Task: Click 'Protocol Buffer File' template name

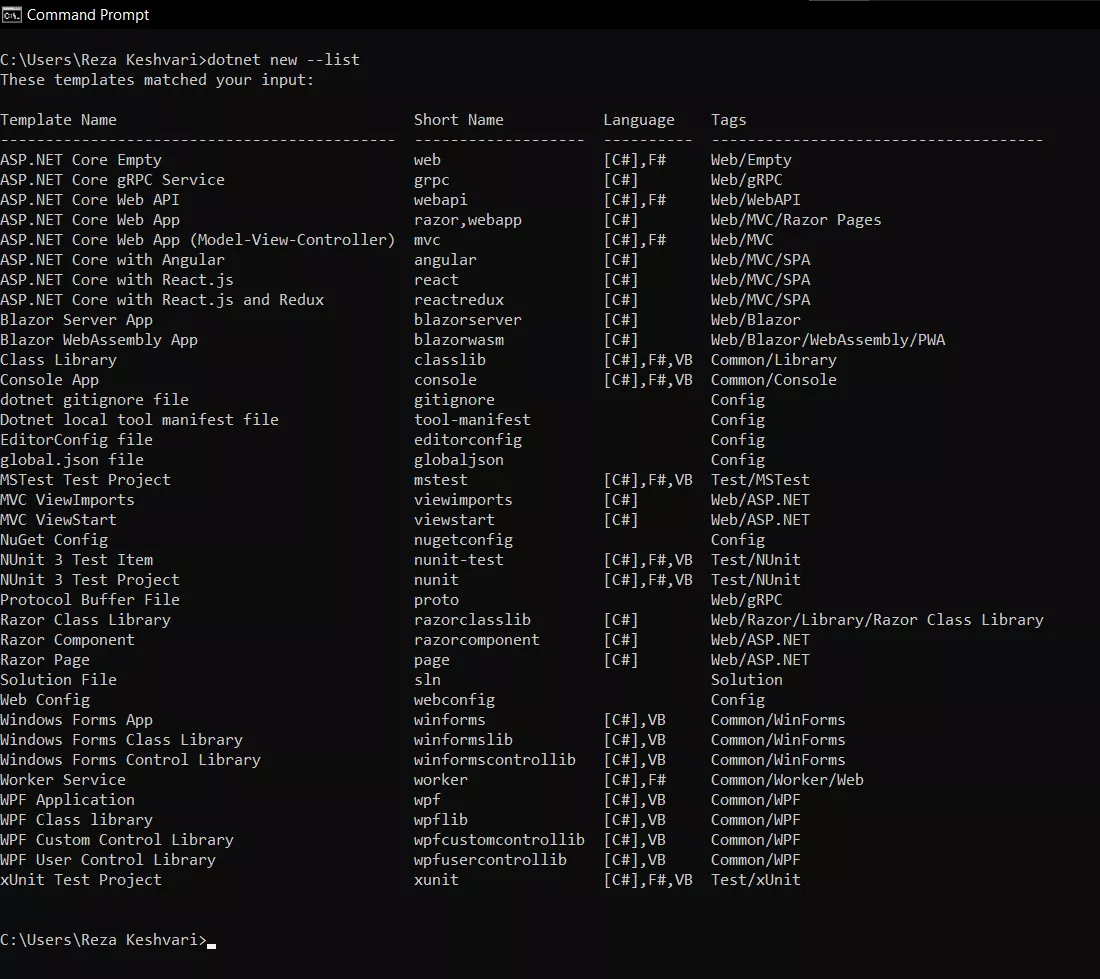Action: [90, 600]
